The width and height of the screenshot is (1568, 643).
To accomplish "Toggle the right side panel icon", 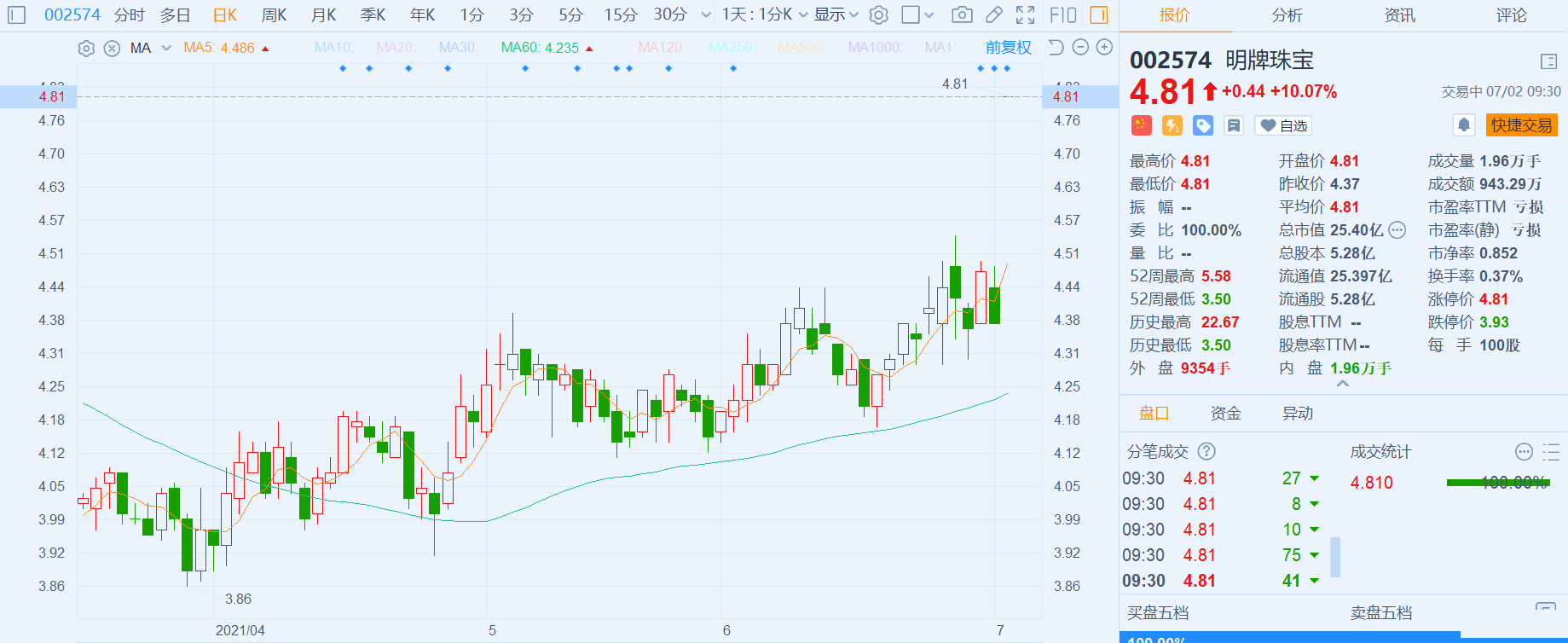I will [x=1099, y=14].
